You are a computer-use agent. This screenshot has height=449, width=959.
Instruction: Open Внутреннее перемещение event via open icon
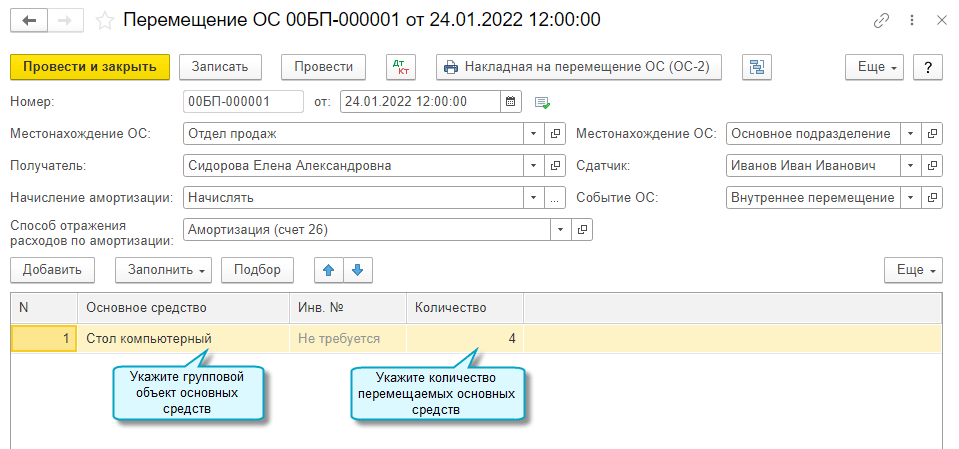click(x=932, y=198)
